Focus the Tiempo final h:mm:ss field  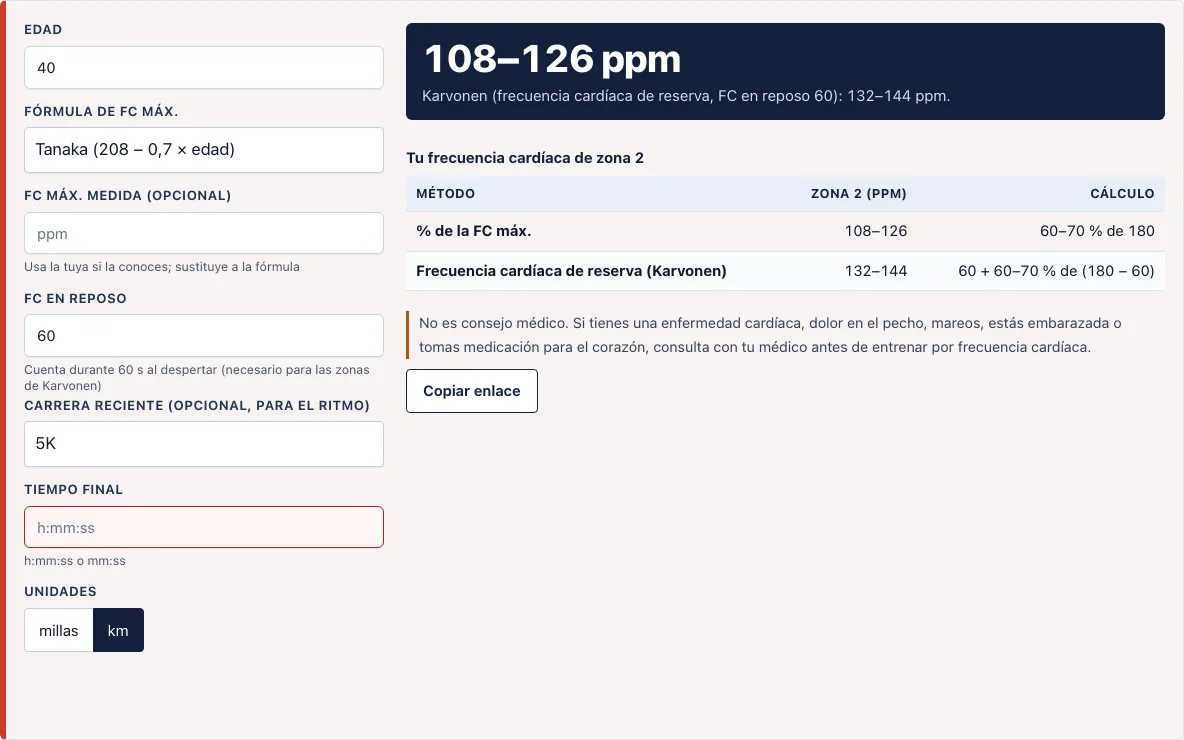tap(204, 527)
